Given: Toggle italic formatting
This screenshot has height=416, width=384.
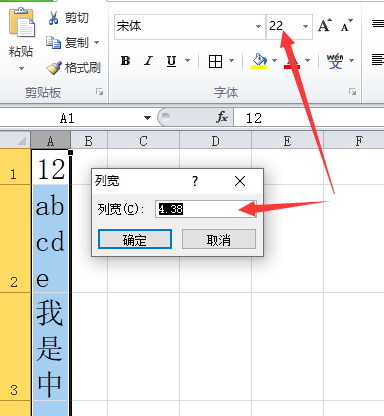Looking at the screenshot, I should click(x=148, y=61).
